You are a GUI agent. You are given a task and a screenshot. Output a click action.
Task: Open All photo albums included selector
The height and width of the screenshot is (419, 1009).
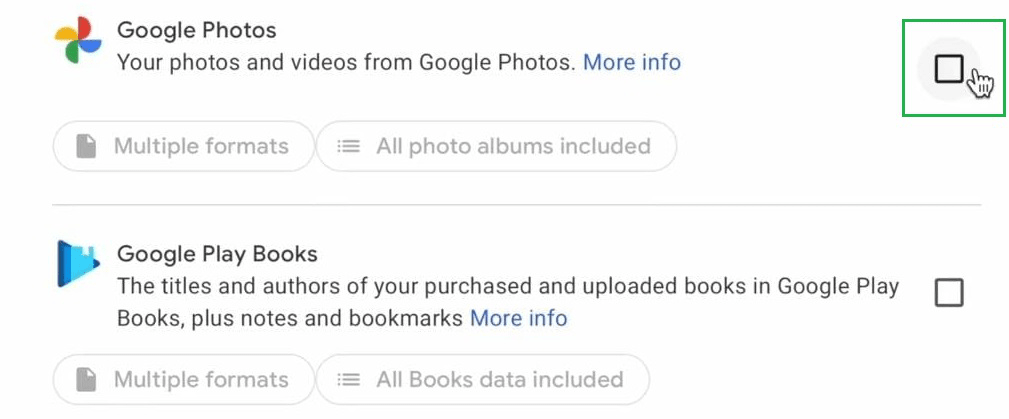pos(496,147)
